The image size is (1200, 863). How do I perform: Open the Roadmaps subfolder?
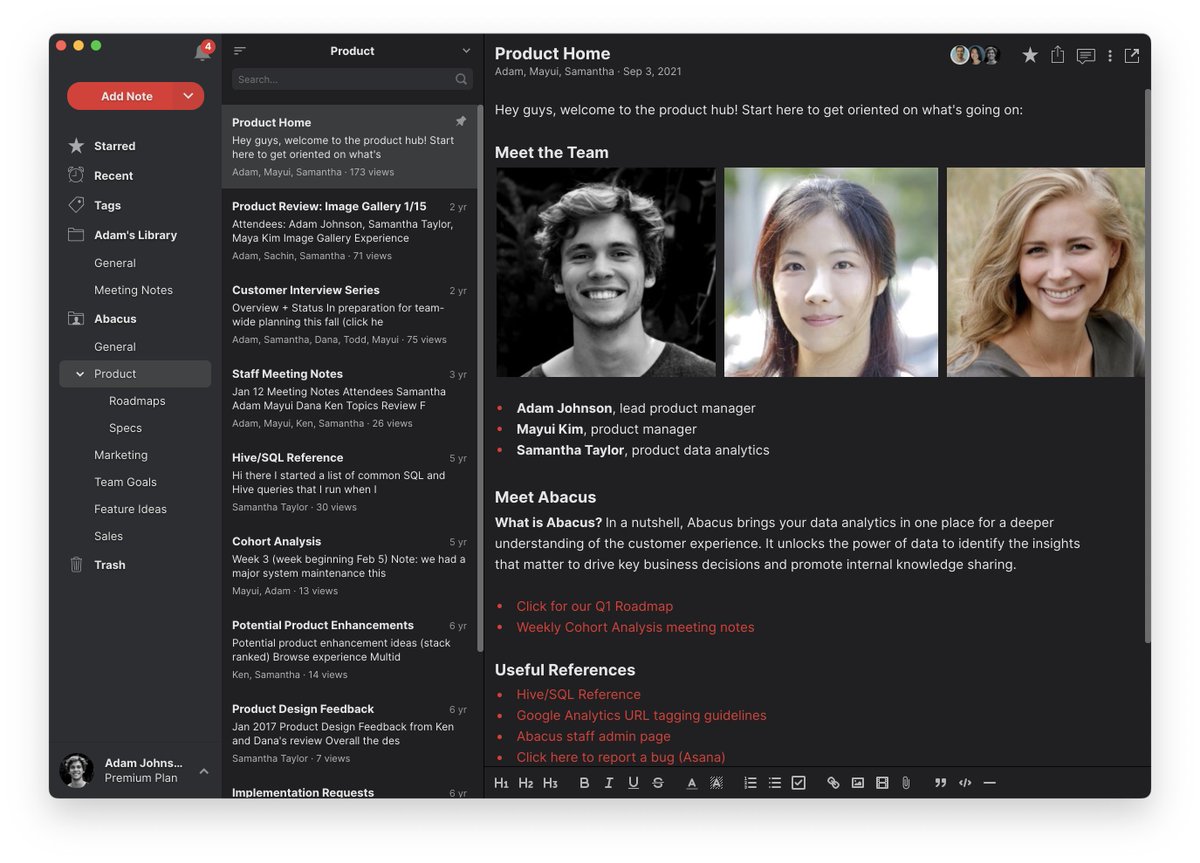(137, 401)
